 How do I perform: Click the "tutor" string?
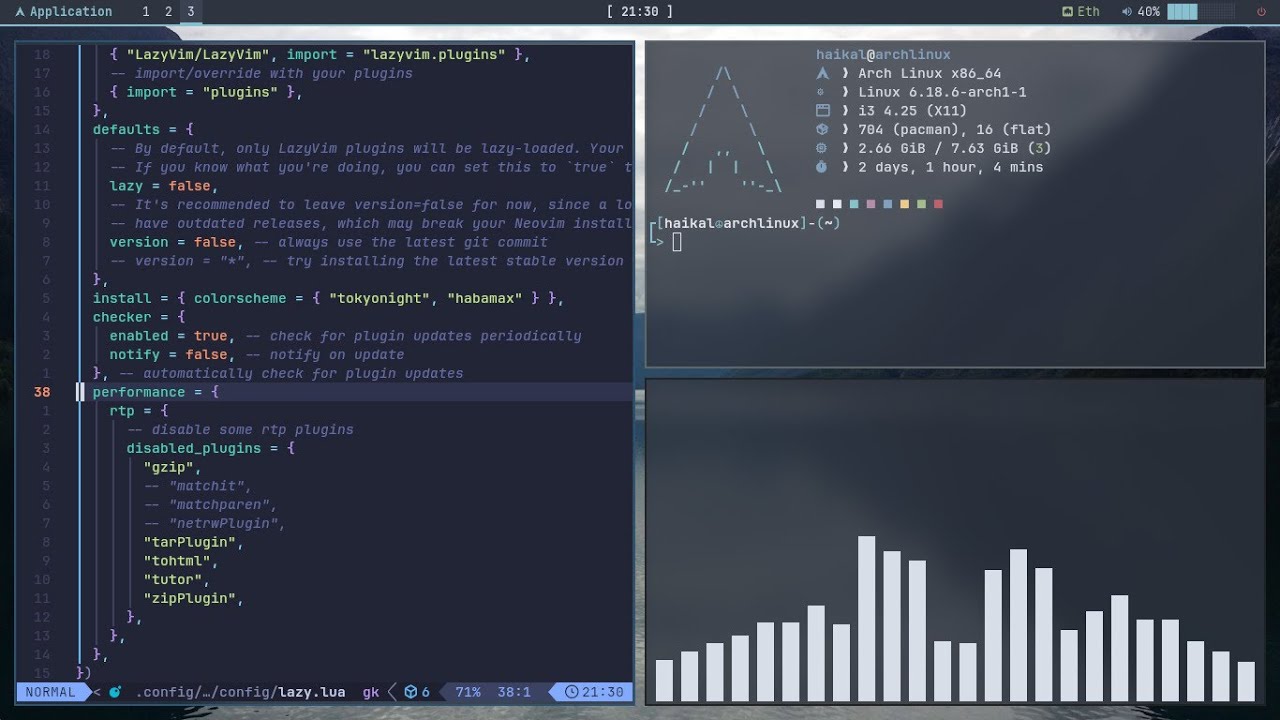click(x=173, y=580)
